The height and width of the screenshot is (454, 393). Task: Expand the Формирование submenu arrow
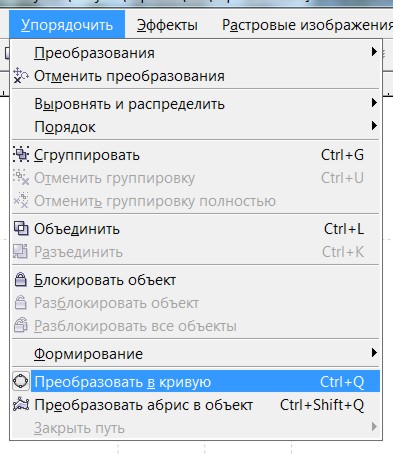(x=374, y=353)
